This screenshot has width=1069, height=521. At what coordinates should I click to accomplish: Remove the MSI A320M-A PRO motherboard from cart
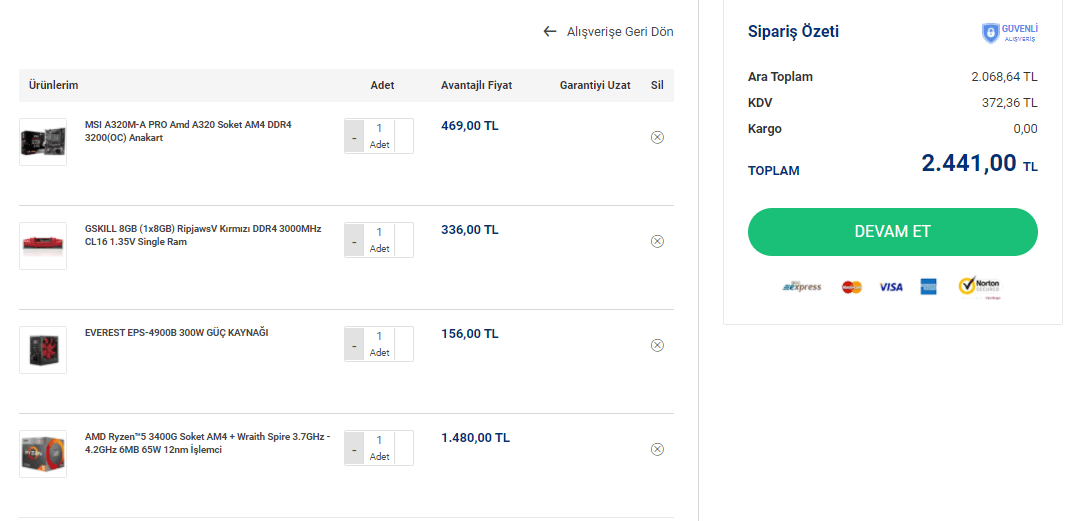pos(657,137)
